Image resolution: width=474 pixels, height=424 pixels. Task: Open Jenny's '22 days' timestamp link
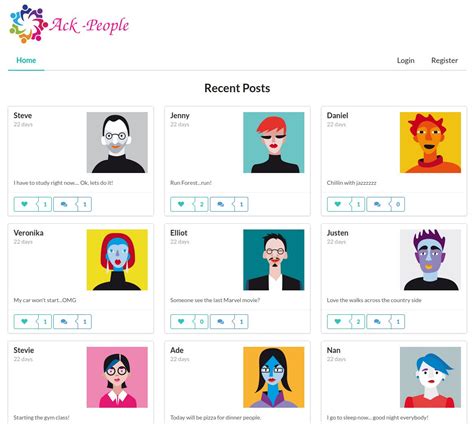click(x=180, y=124)
